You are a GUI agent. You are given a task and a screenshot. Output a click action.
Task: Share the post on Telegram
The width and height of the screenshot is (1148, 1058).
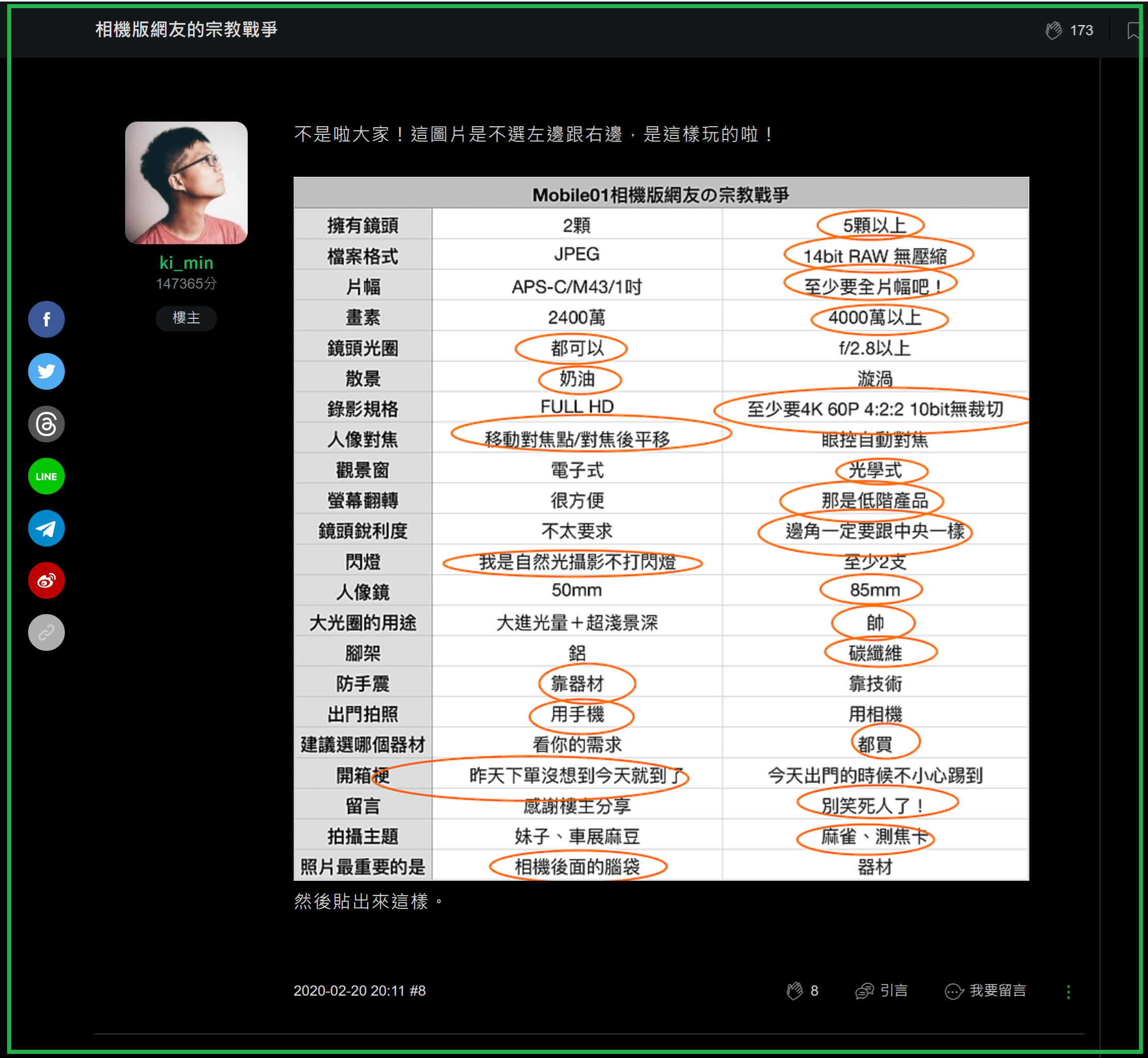point(46,528)
